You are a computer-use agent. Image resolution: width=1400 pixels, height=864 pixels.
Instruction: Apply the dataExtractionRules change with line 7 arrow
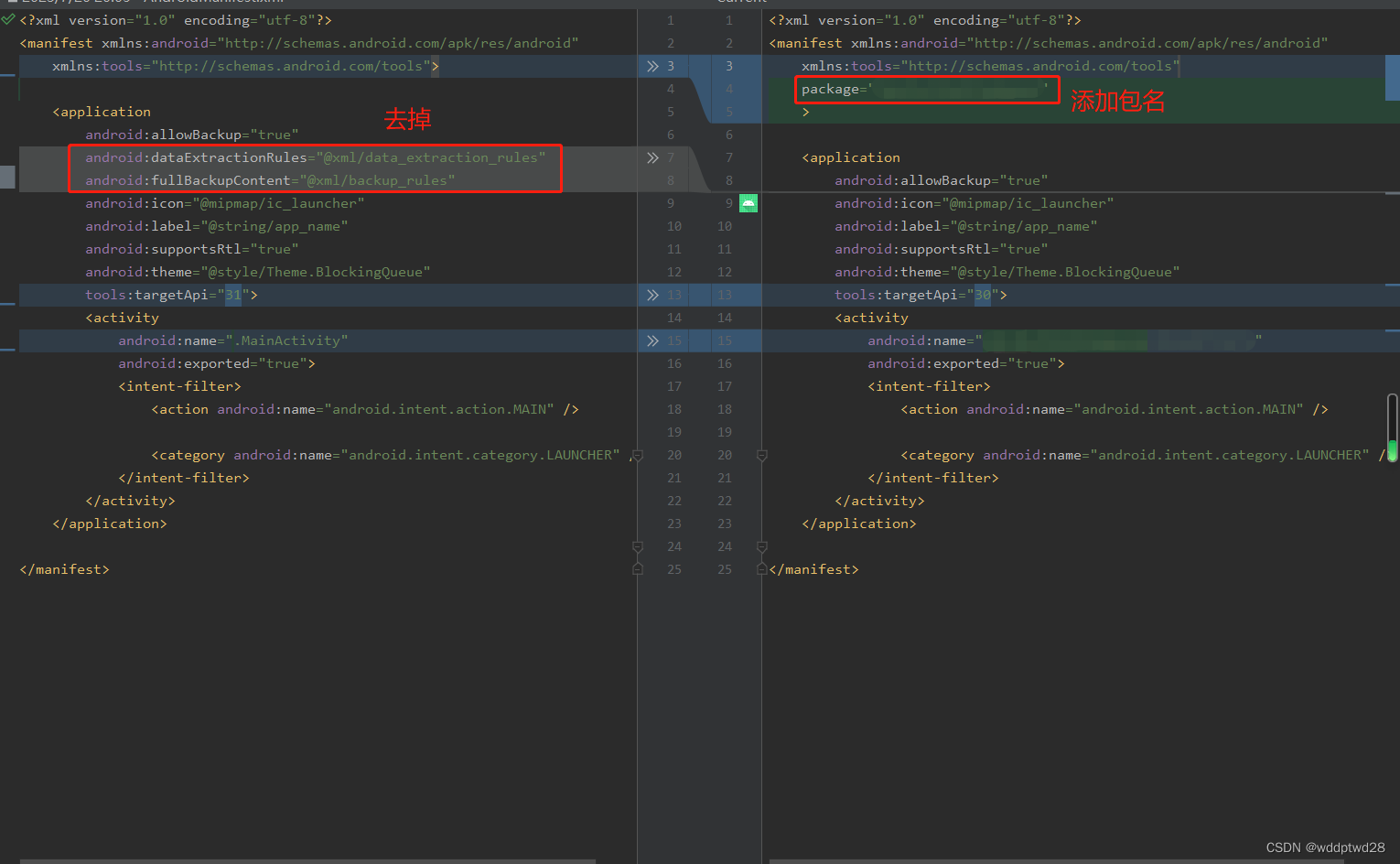pyautogui.click(x=652, y=157)
